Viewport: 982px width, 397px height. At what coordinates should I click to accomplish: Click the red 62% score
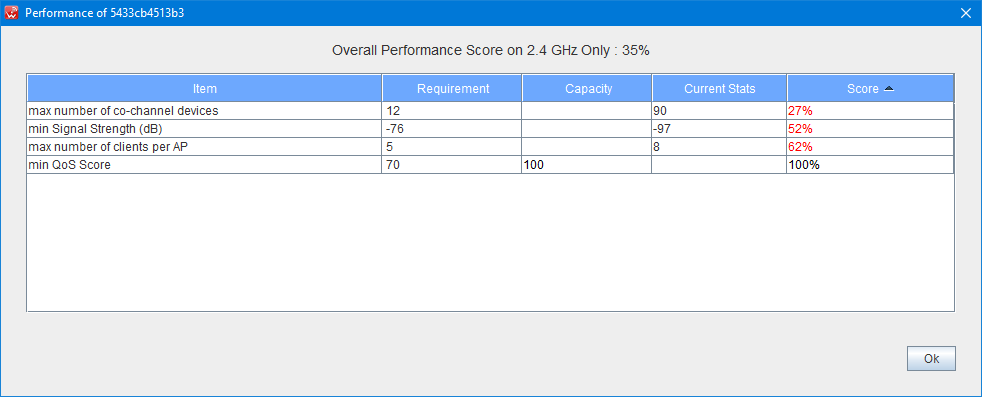(800, 147)
